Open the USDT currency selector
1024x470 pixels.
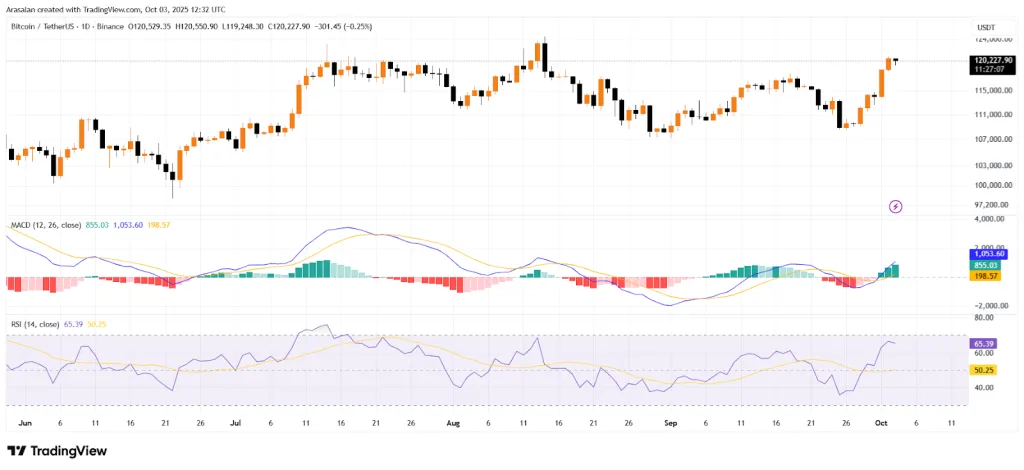click(x=986, y=26)
